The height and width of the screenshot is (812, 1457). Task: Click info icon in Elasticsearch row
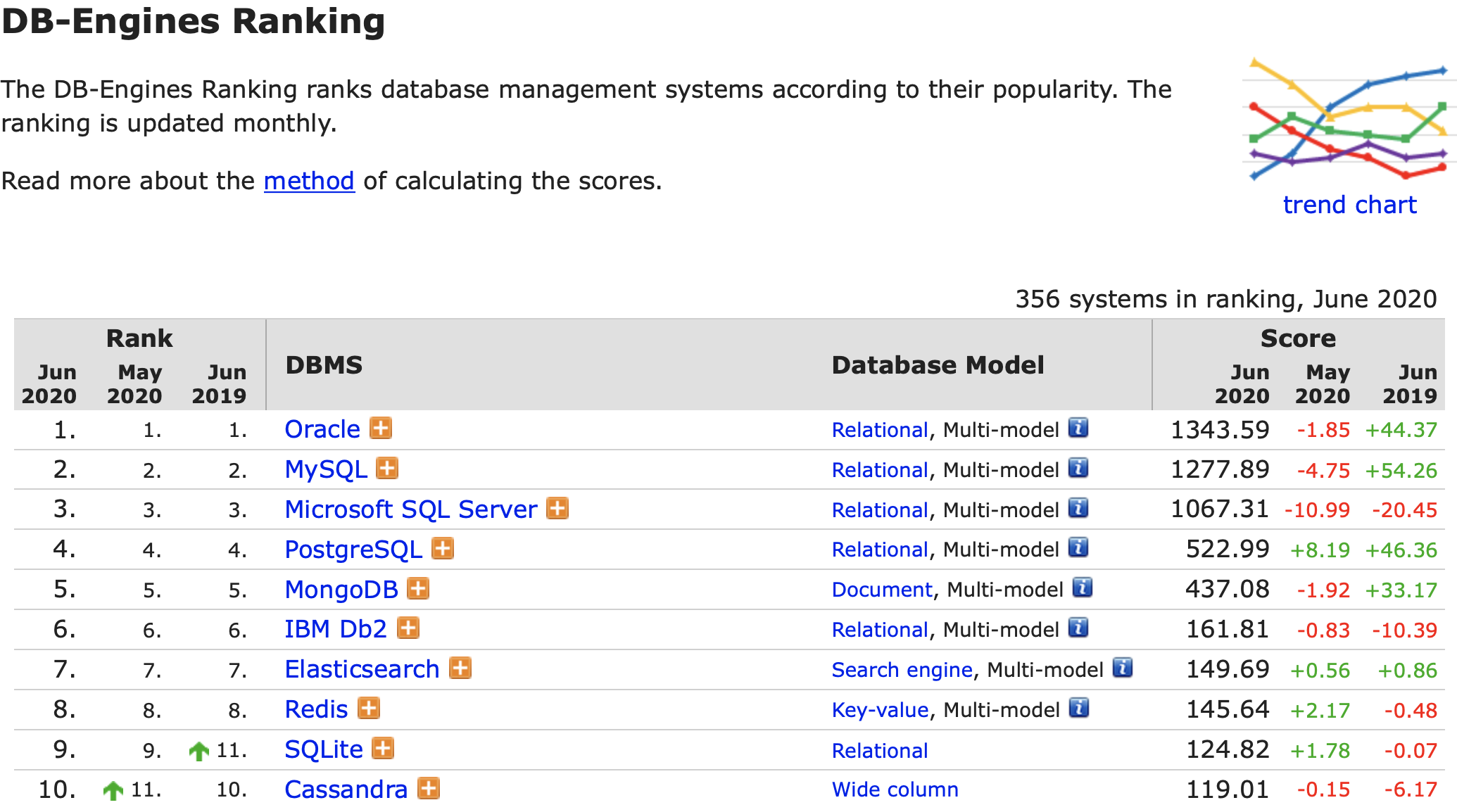point(1123,668)
